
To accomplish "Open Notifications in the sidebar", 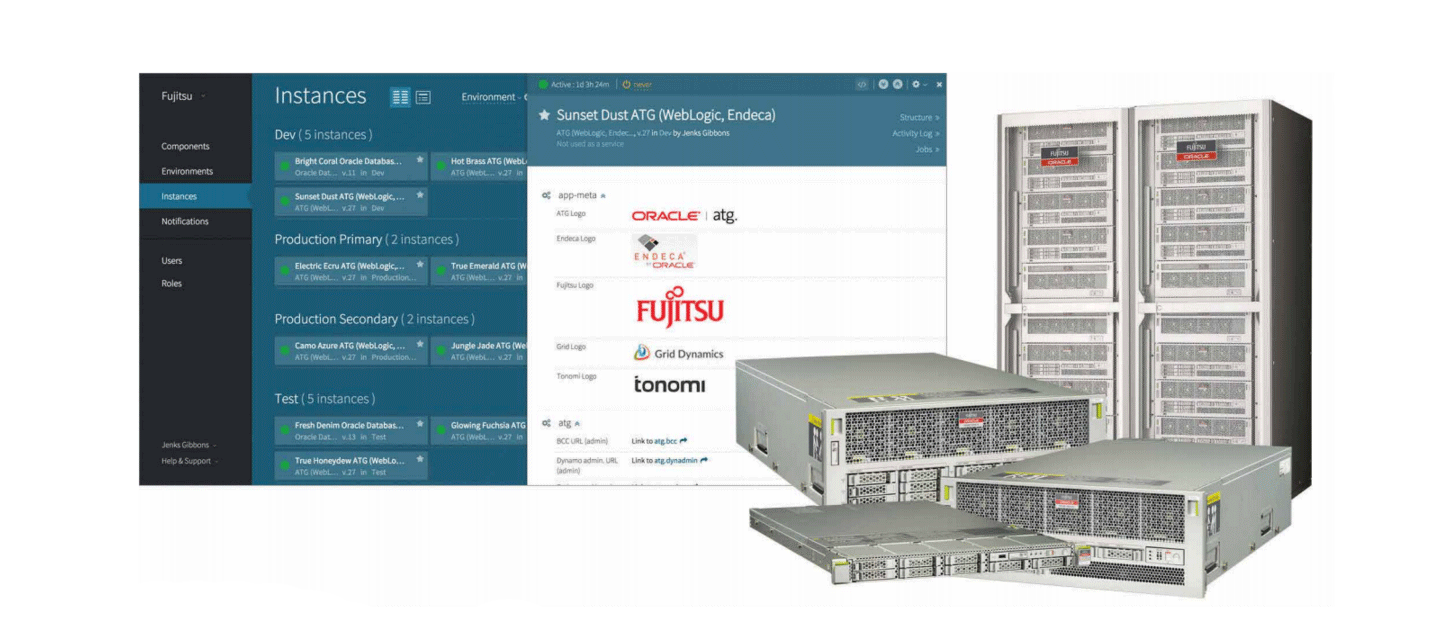I will click(185, 221).
